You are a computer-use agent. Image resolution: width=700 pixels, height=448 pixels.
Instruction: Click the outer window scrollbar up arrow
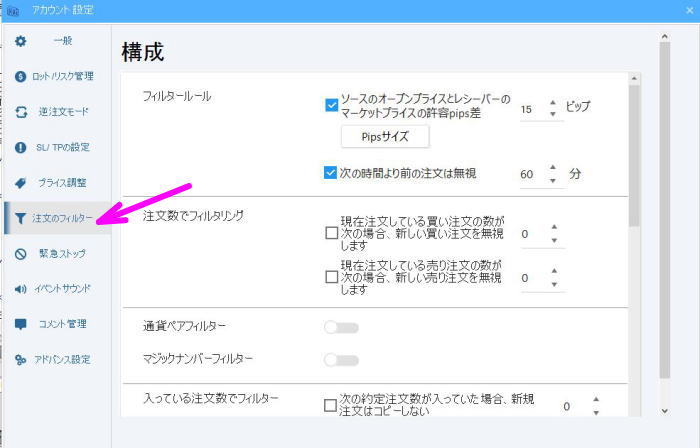[665, 37]
